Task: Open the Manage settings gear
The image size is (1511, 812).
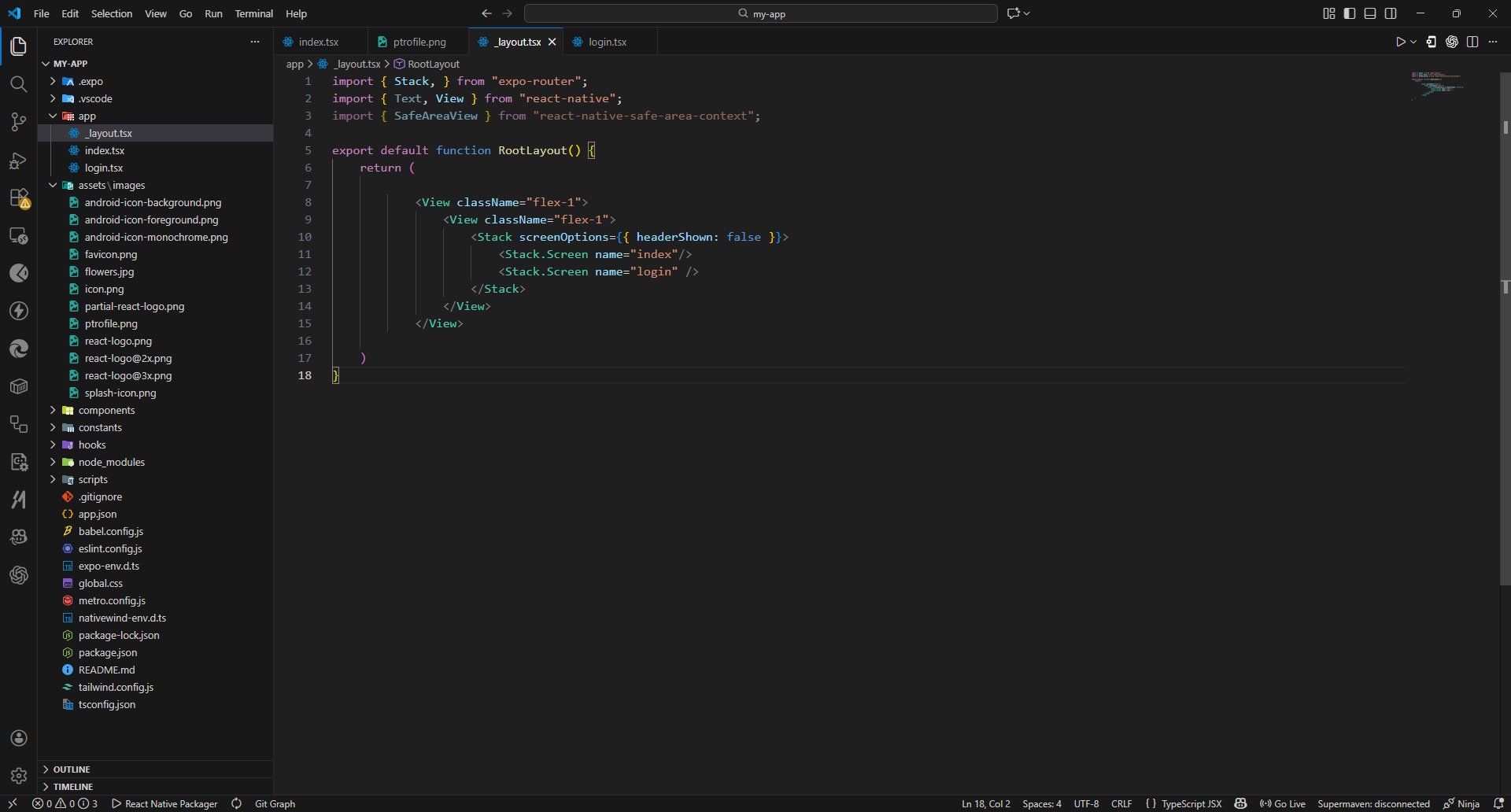Action: (x=19, y=776)
